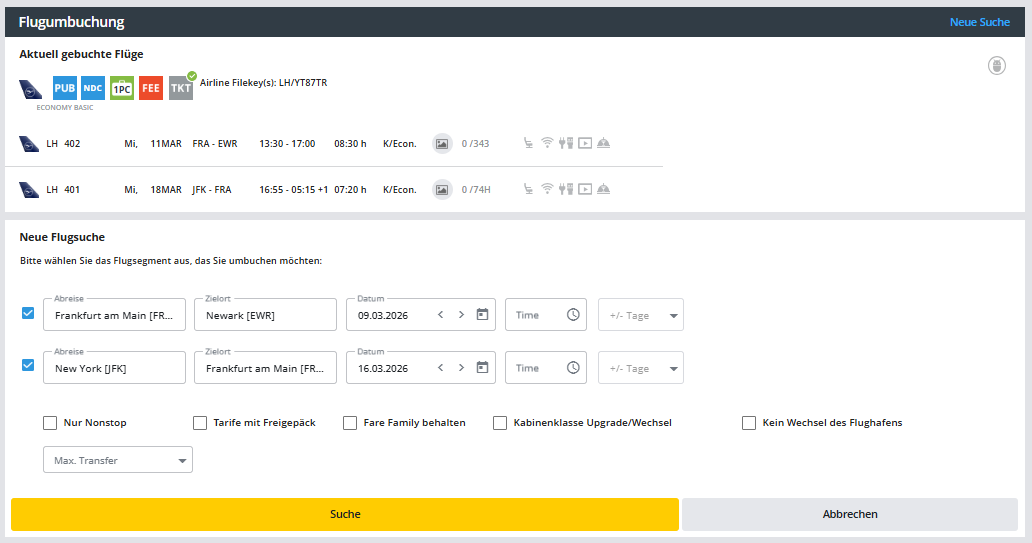Click Wi-Fi amenity icon for LH 401
The width and height of the screenshot is (1032, 543).
[x=547, y=189]
